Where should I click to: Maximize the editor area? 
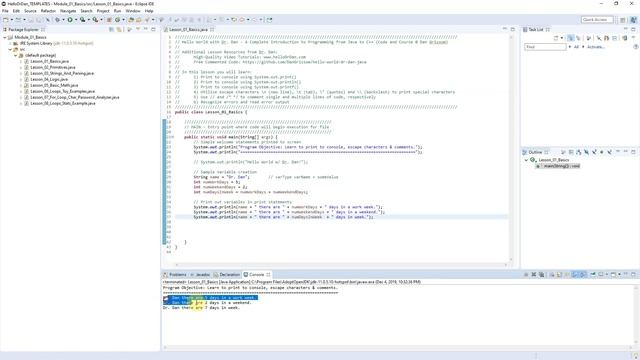coord(513,29)
